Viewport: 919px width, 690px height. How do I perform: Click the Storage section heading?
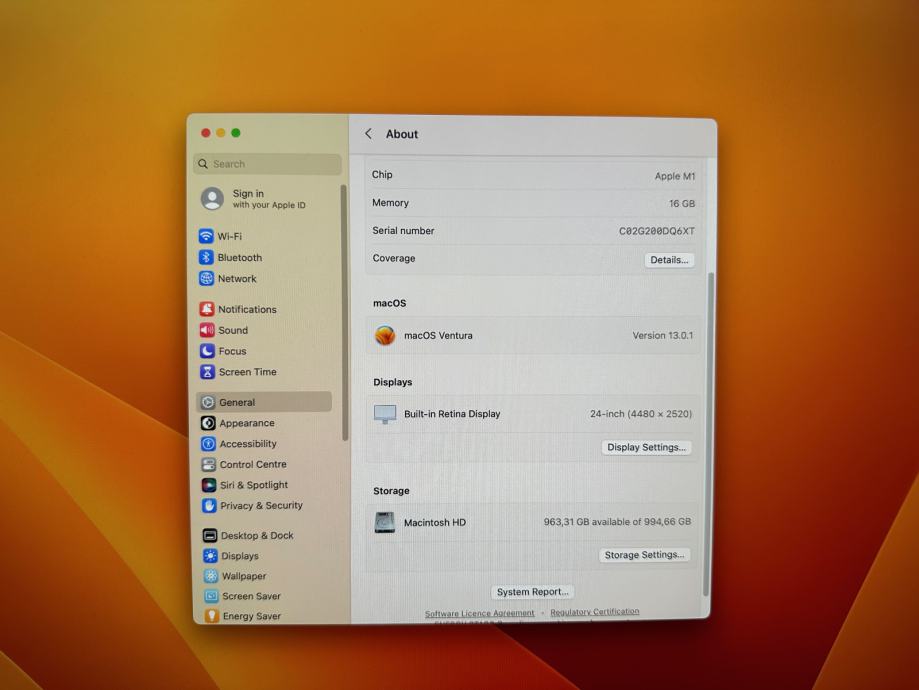(x=391, y=491)
